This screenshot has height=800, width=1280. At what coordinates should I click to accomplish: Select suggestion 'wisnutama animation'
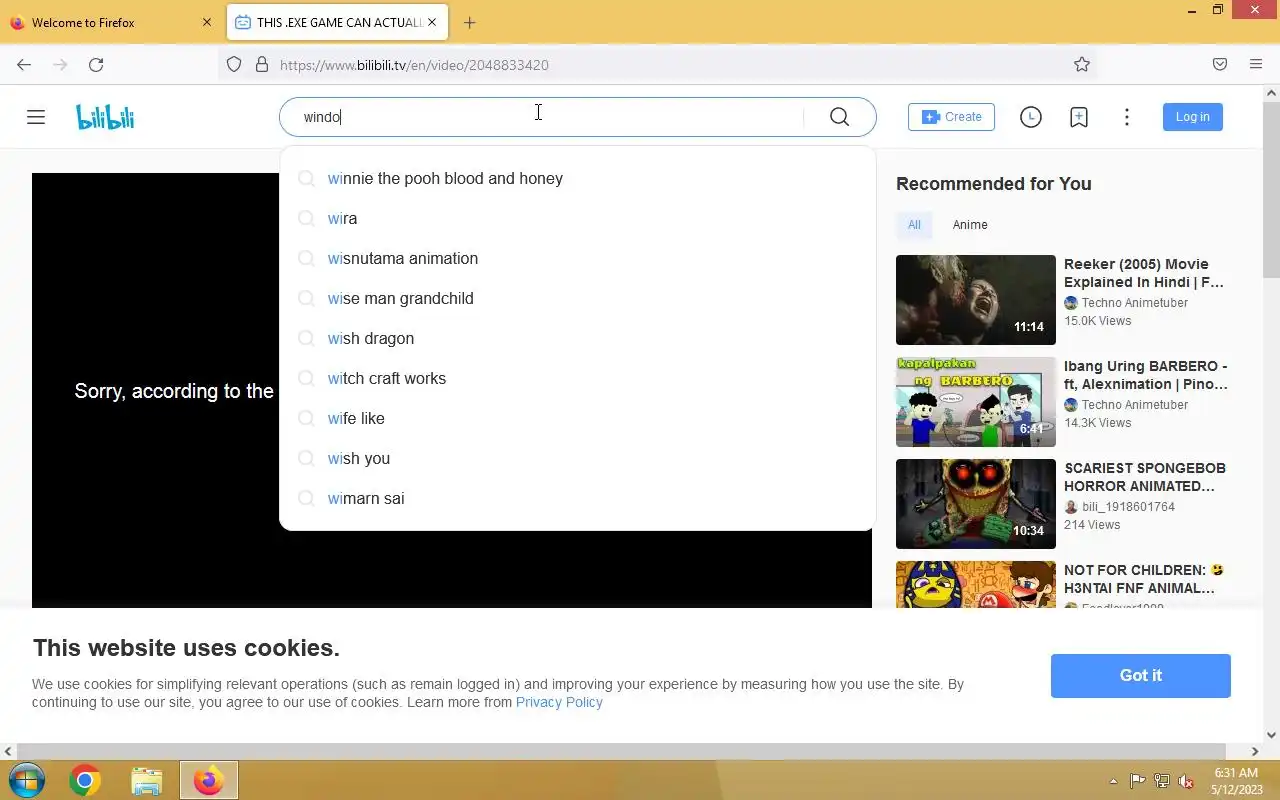(577, 258)
